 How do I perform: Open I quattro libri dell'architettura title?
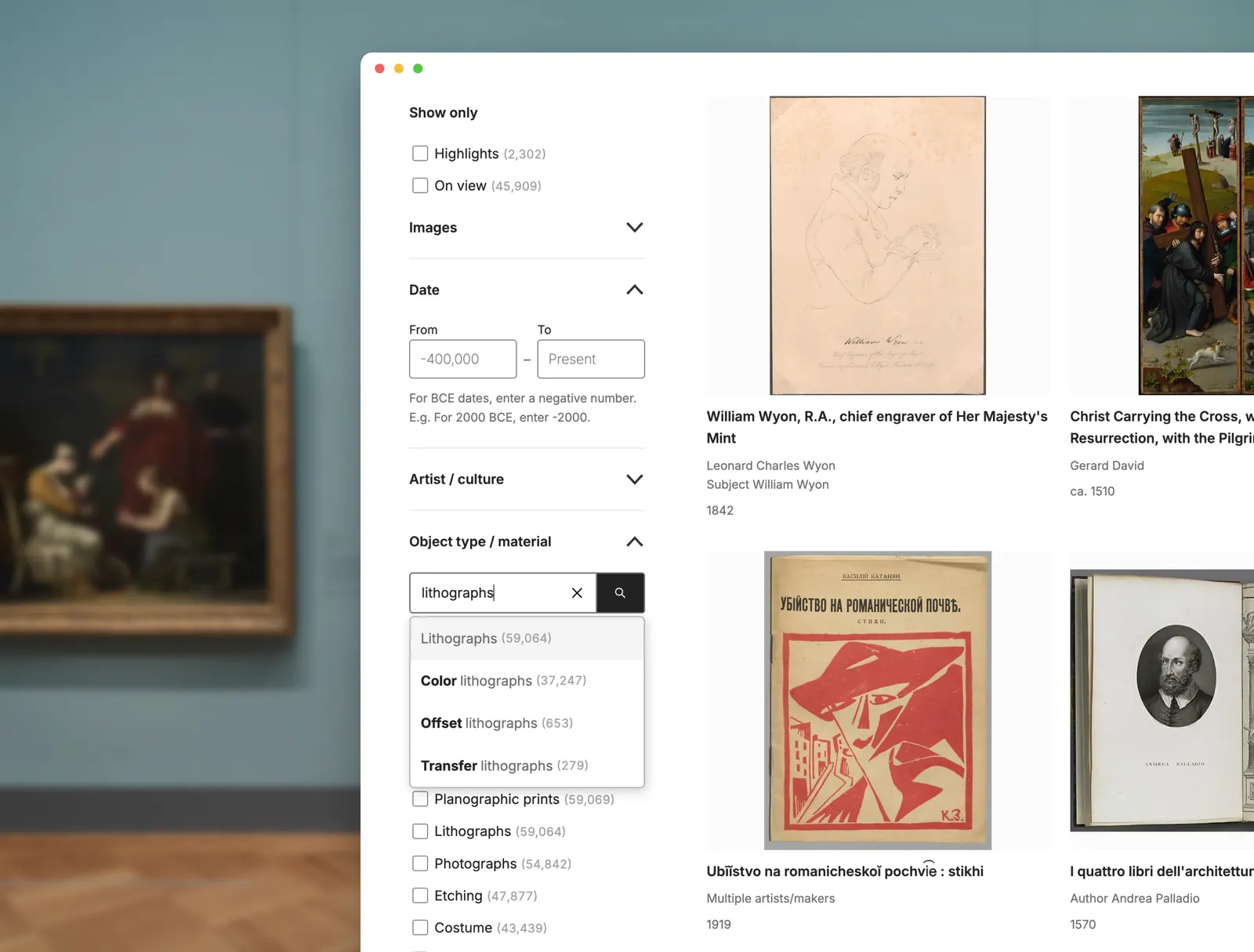pyautogui.click(x=1162, y=871)
